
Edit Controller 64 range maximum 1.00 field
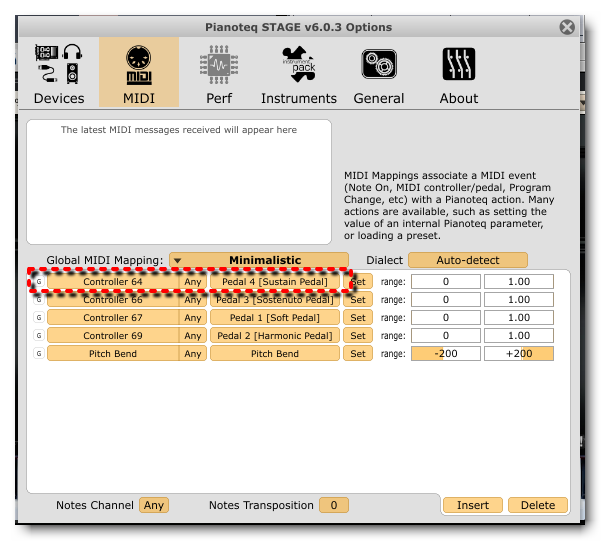519,281
